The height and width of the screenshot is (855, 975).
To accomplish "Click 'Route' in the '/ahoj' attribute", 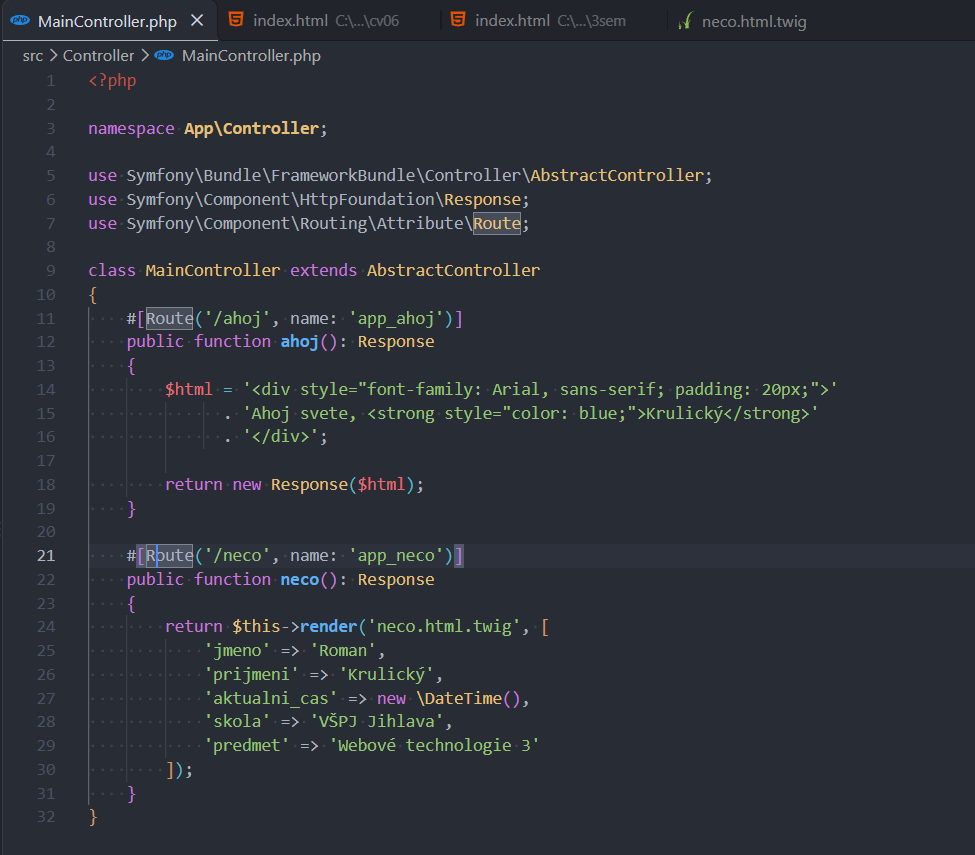I will (x=169, y=318).
